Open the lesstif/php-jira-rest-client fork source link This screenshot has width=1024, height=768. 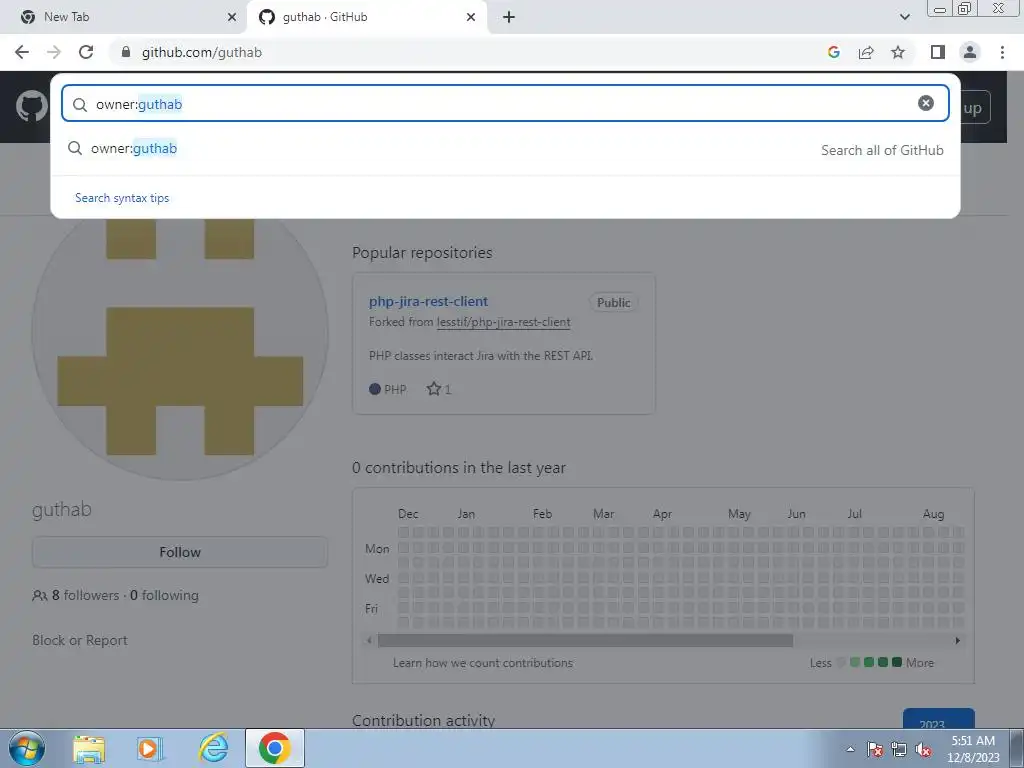click(x=504, y=322)
